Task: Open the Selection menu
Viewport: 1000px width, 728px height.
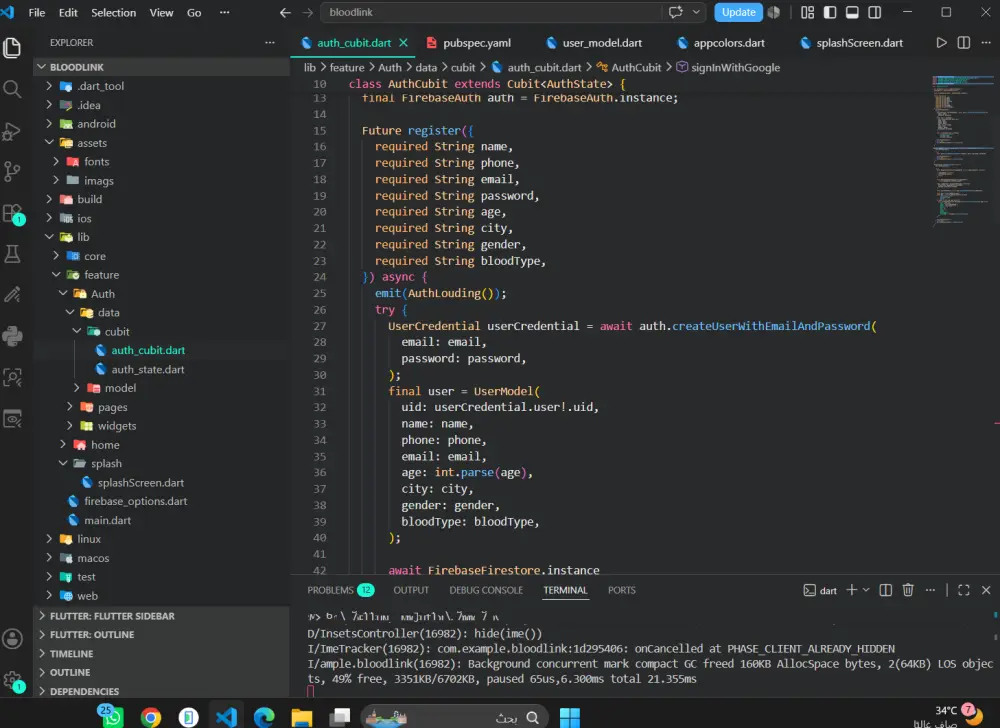Action: coord(114,12)
